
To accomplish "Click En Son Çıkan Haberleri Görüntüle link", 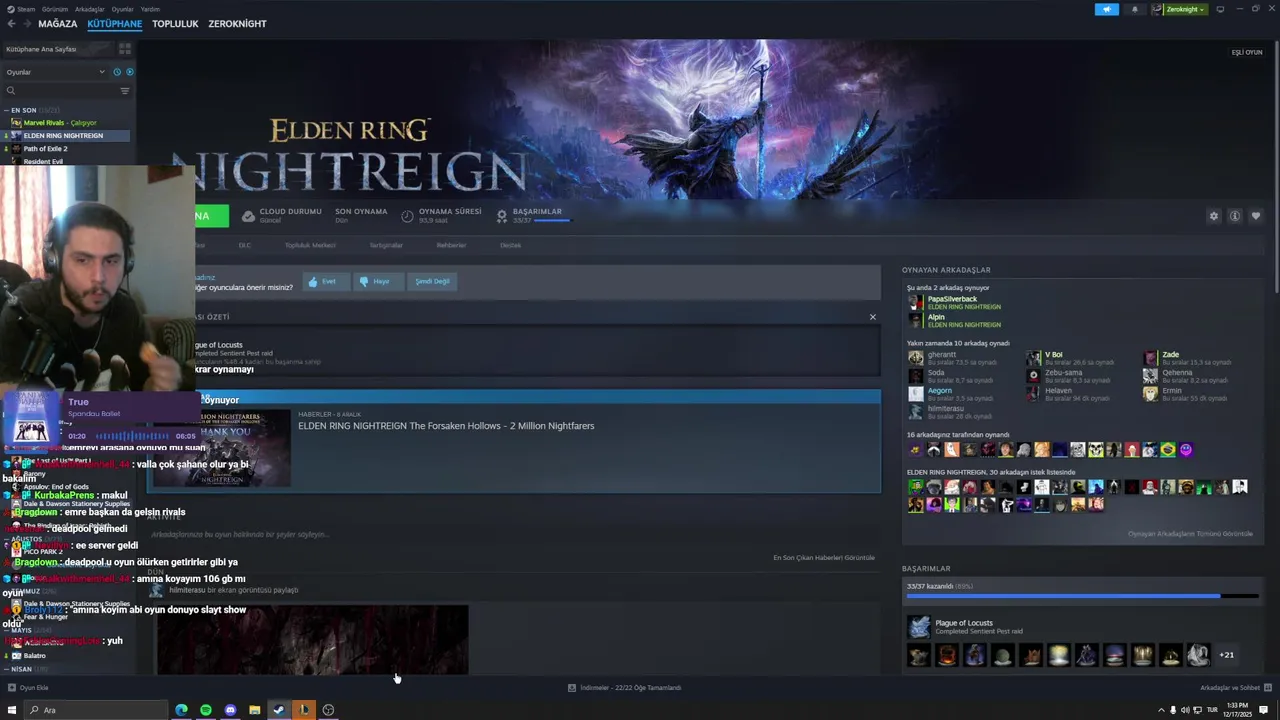I will pyautogui.click(x=824, y=558).
